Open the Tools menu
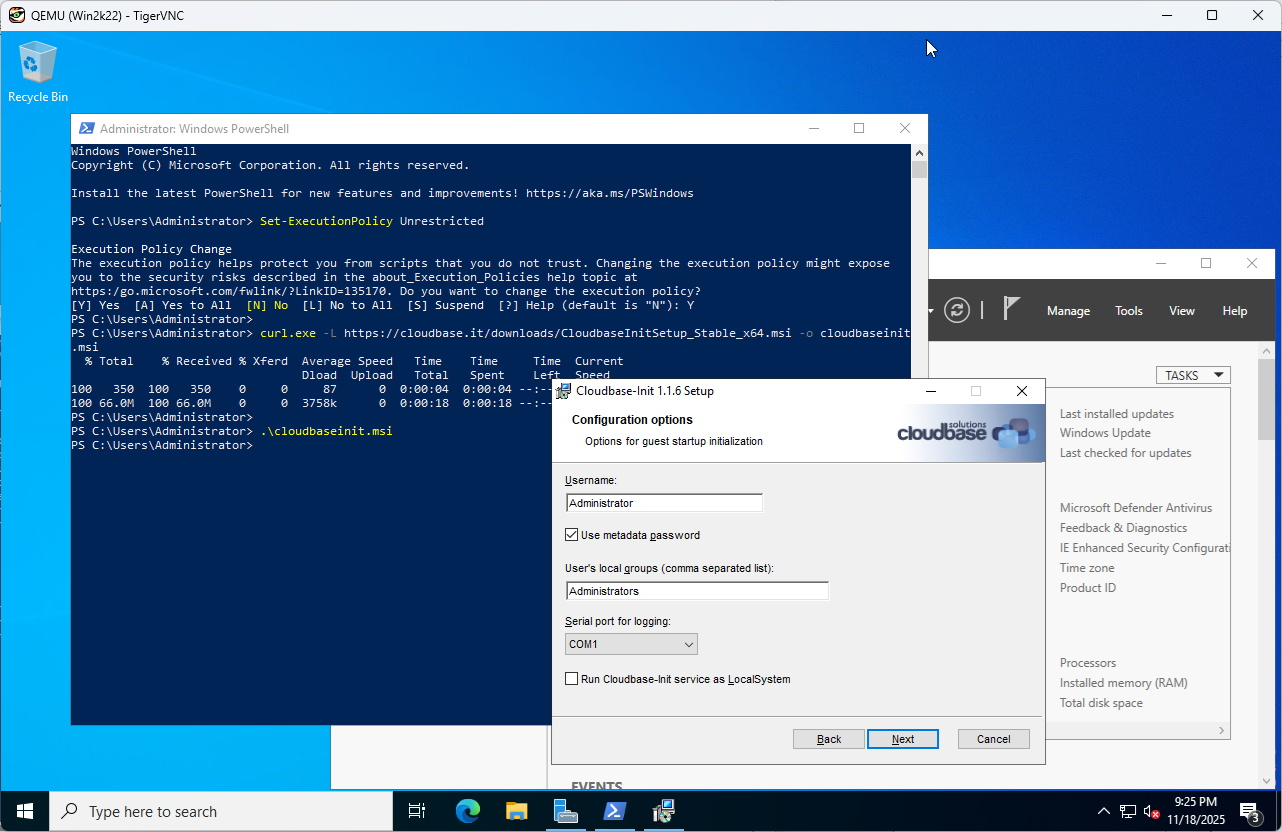Viewport: 1282px width, 832px height. [1129, 311]
